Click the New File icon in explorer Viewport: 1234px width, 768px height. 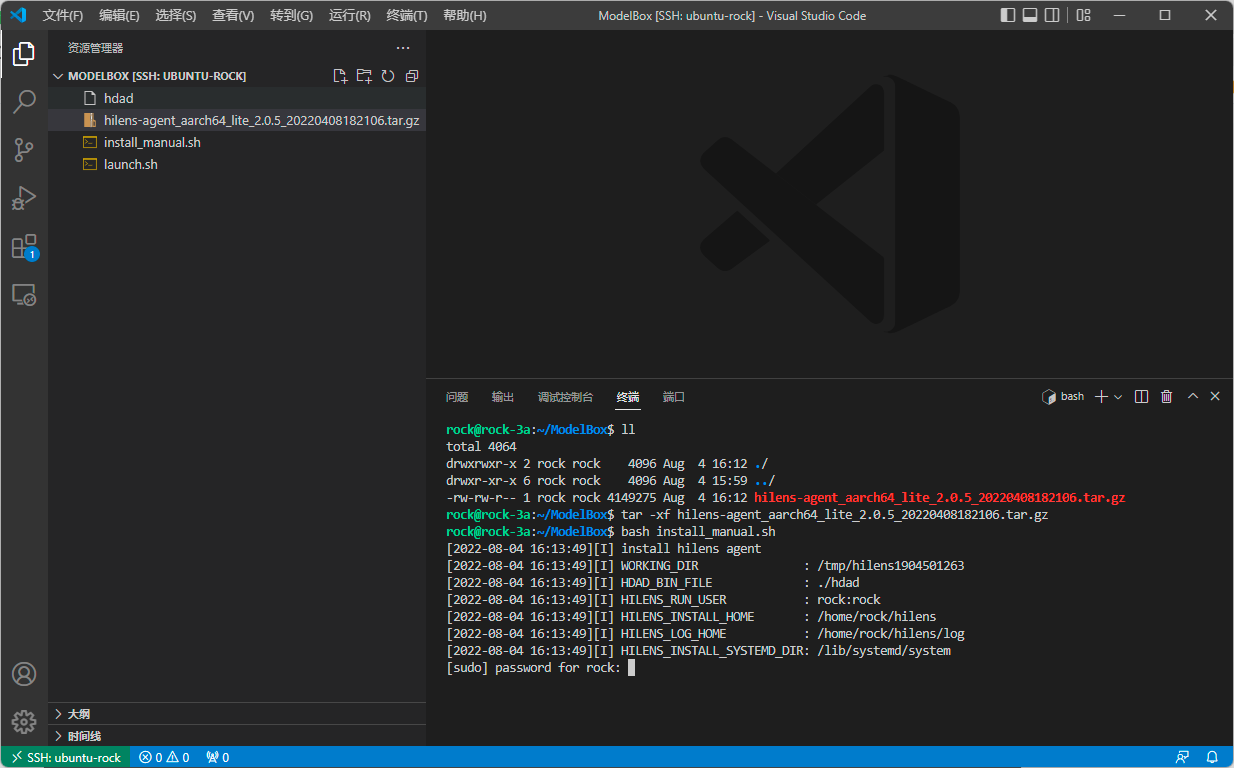[x=340, y=76]
